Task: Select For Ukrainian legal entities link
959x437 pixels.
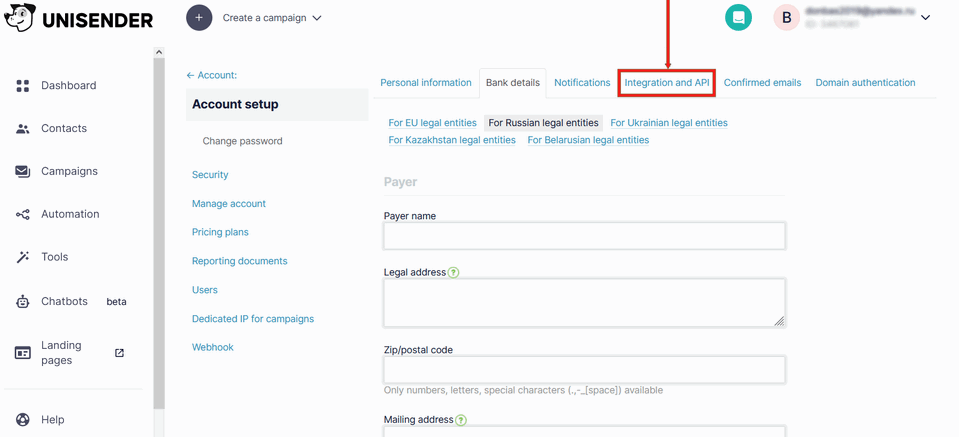Action: pos(668,123)
